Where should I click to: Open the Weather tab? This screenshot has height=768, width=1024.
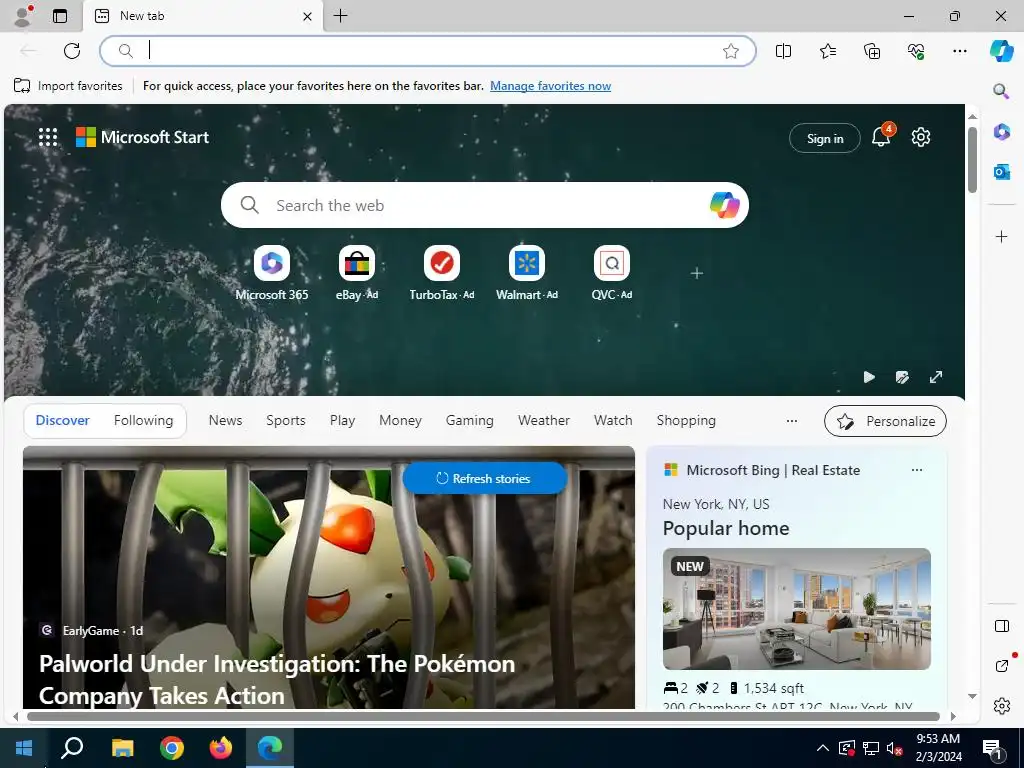[x=543, y=421]
